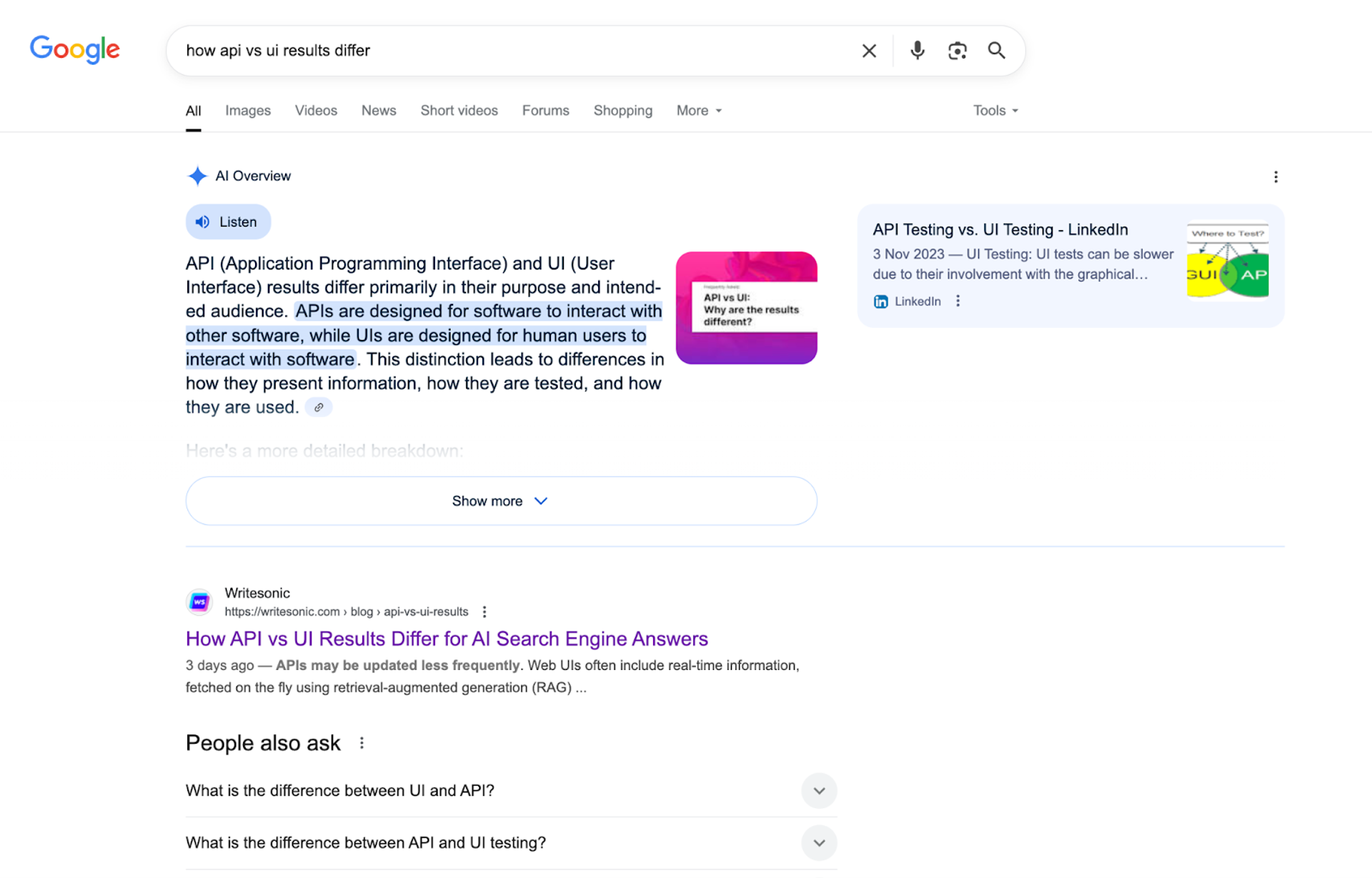The width and height of the screenshot is (1372, 878).
Task: Switch to the Videos tab
Action: 316,111
